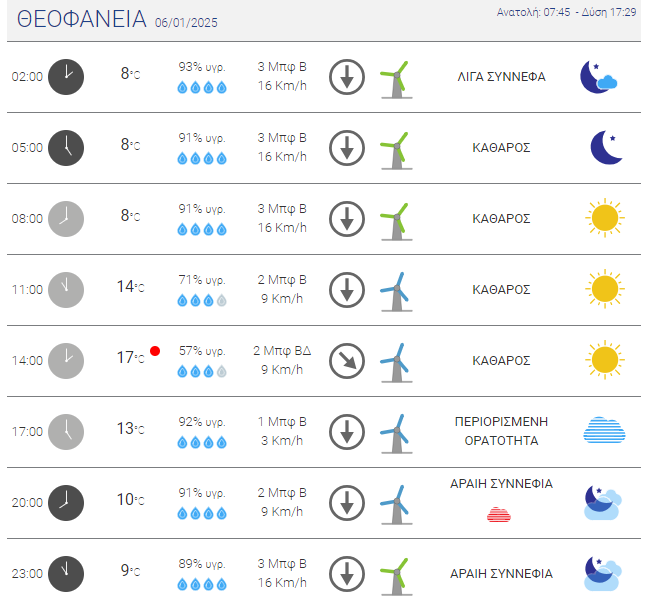Click the 02:00 clock icon
Screen dimensions: 656x606
pos(66,77)
